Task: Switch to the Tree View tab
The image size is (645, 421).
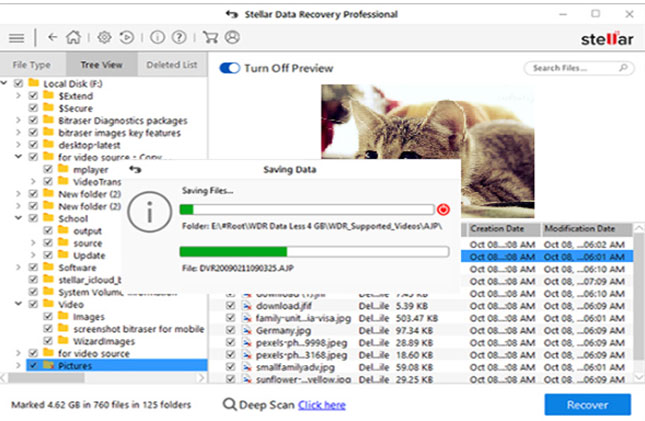Action: pyautogui.click(x=102, y=65)
